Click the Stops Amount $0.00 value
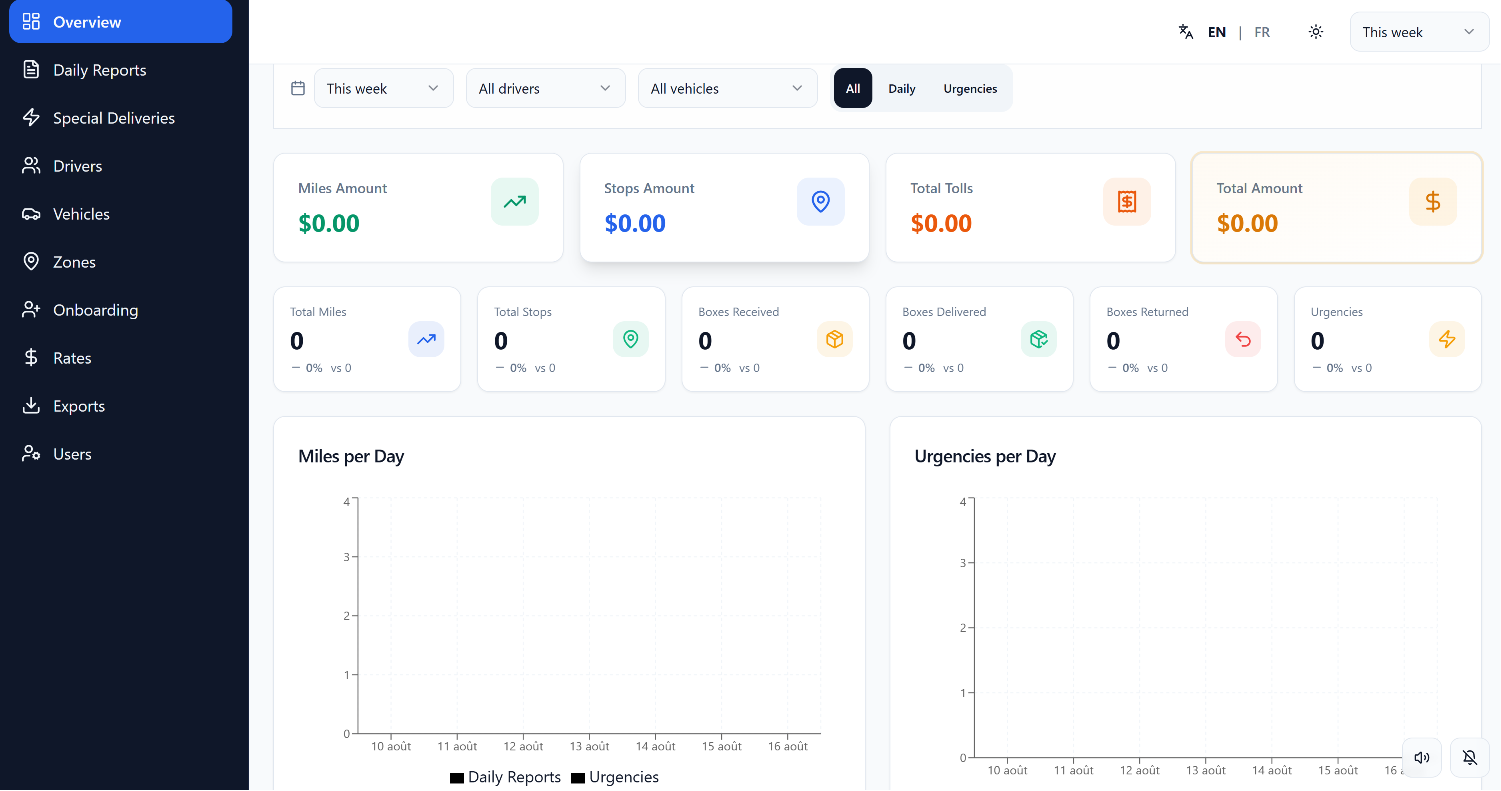Viewport: 1501px width, 791px height. [635, 223]
